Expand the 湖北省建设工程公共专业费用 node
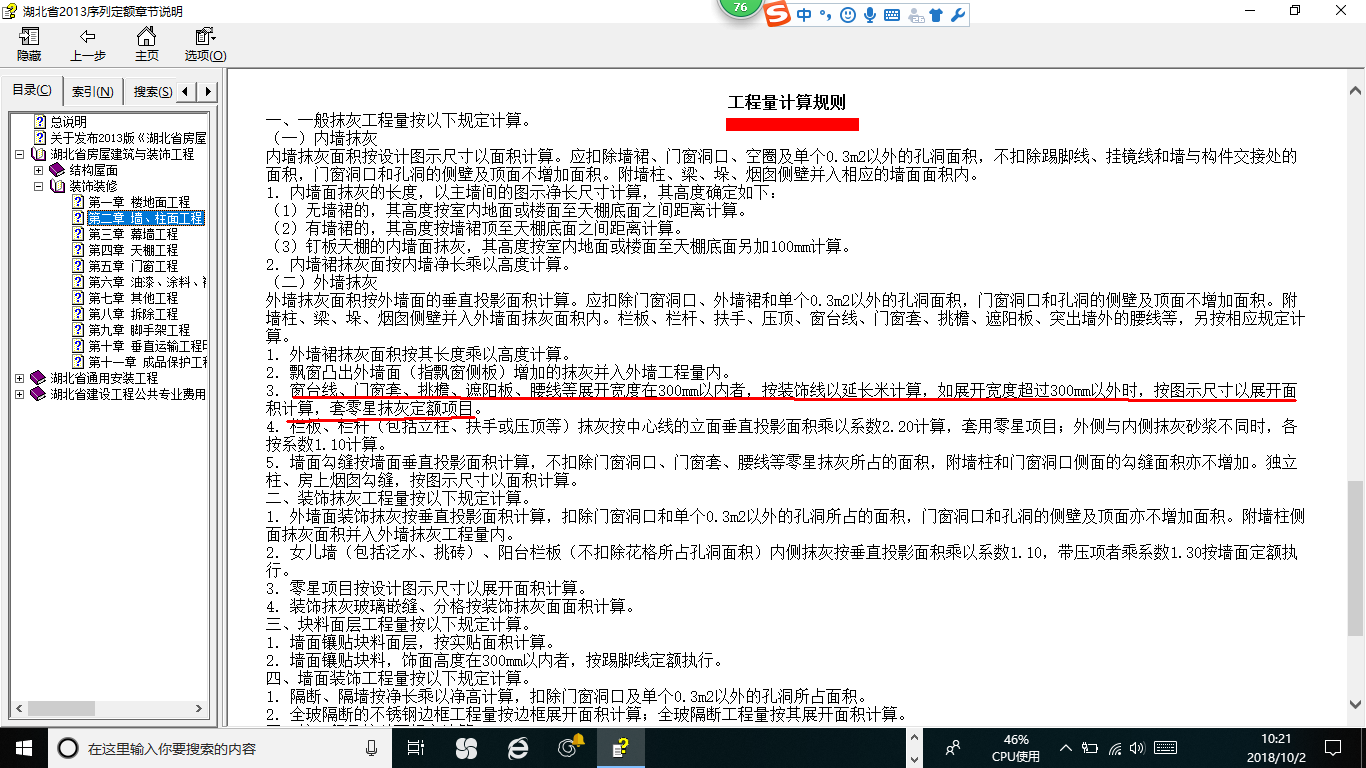 (21, 394)
